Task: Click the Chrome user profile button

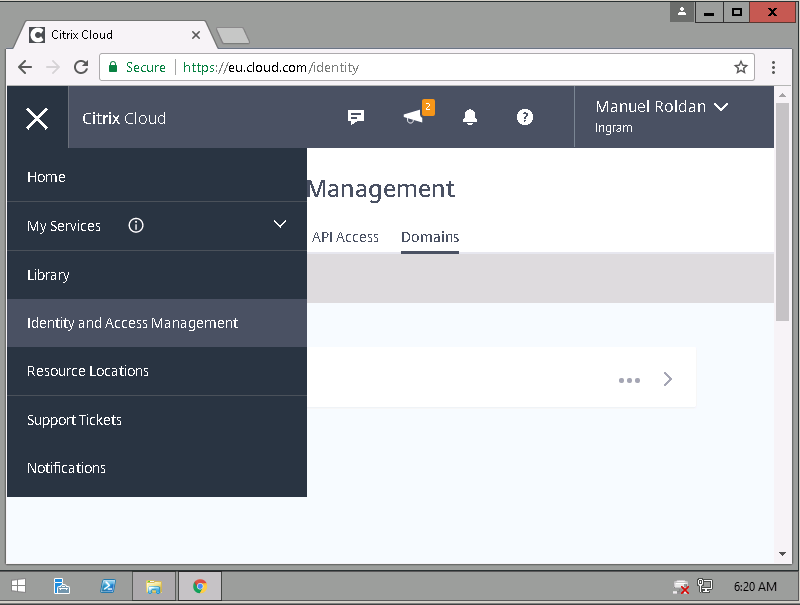Action: pyautogui.click(x=682, y=12)
